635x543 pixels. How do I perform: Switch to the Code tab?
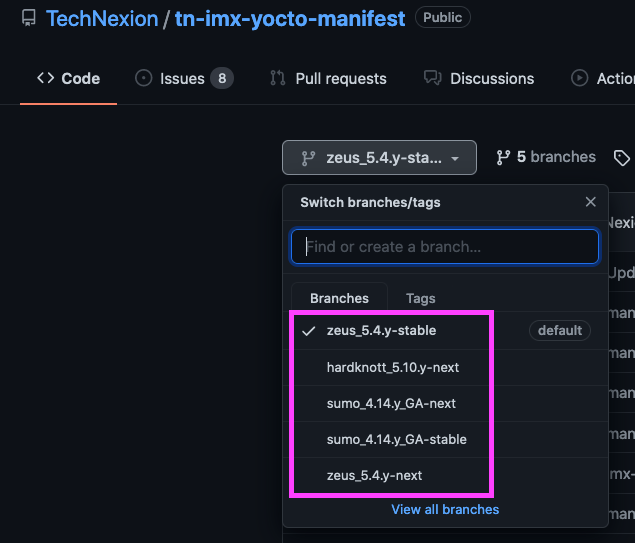(x=68, y=79)
